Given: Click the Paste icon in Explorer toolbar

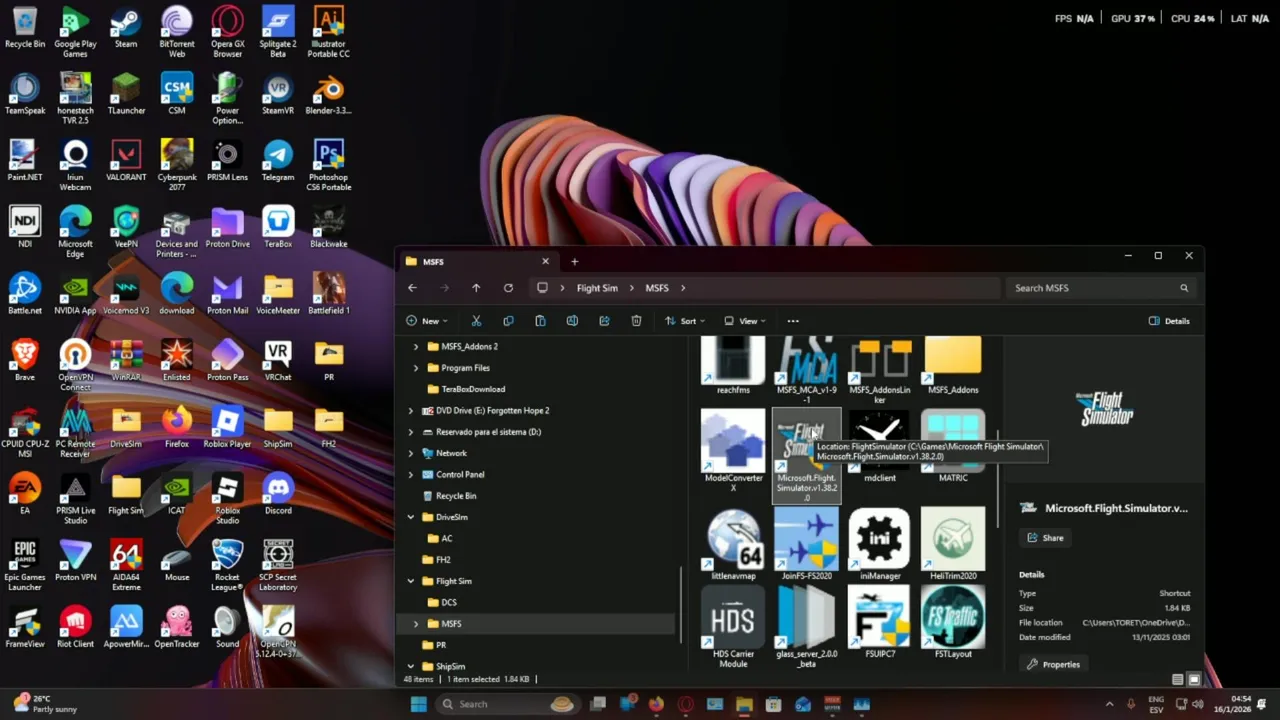Looking at the screenshot, I should 540,321.
